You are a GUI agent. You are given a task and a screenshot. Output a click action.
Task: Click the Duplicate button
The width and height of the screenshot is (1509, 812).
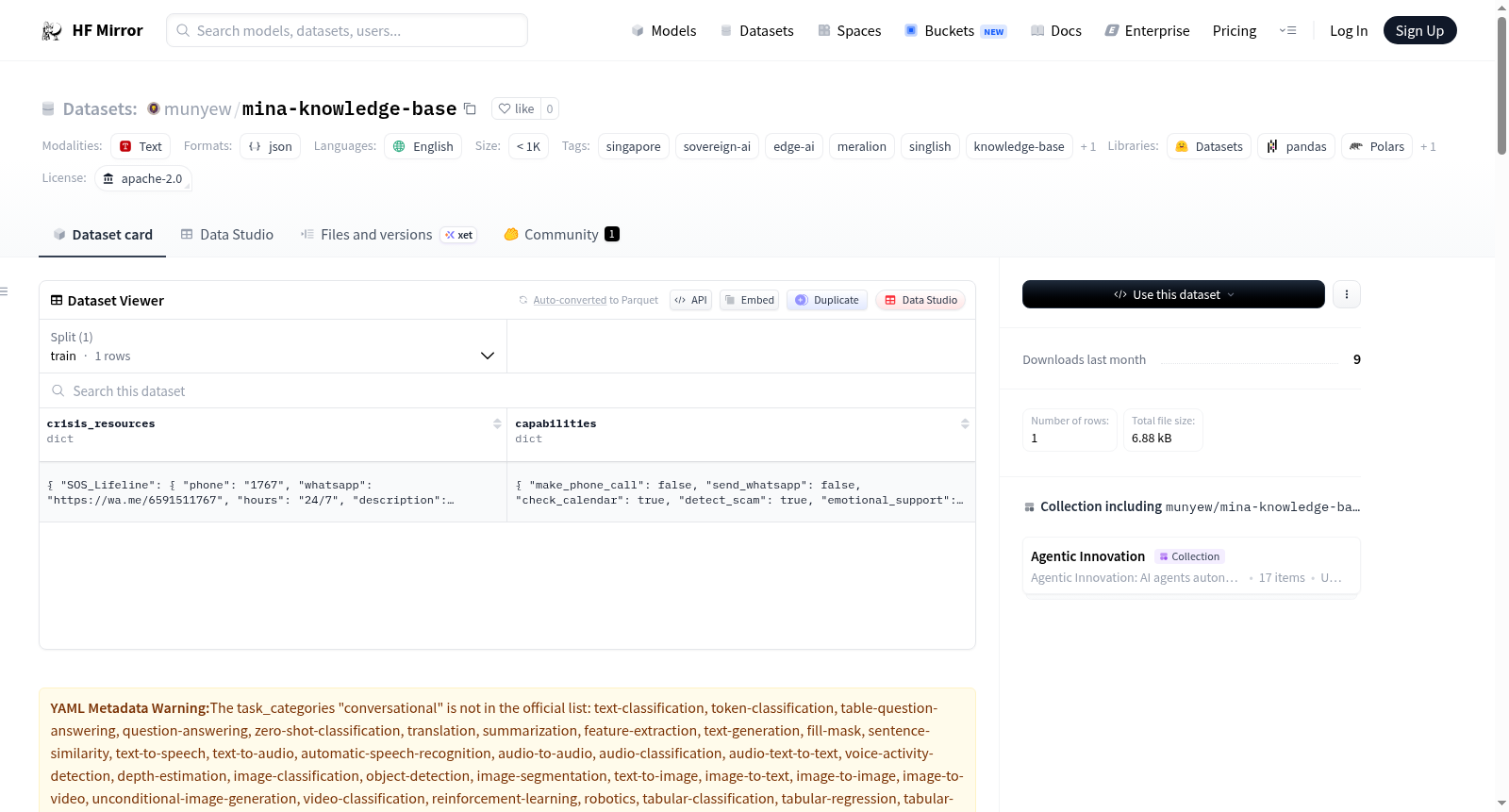point(827,300)
